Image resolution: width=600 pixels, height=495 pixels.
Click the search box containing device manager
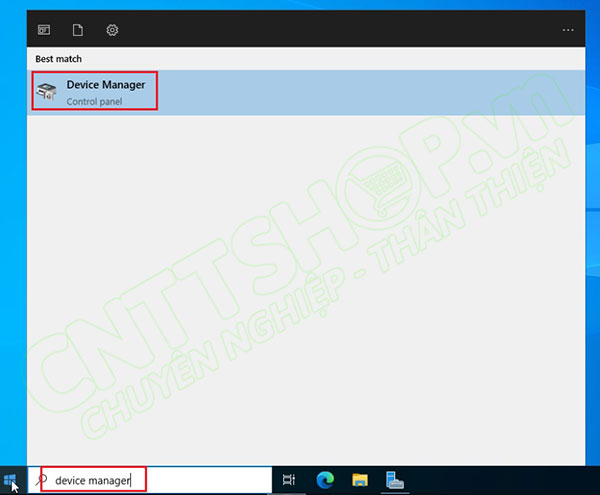150,480
